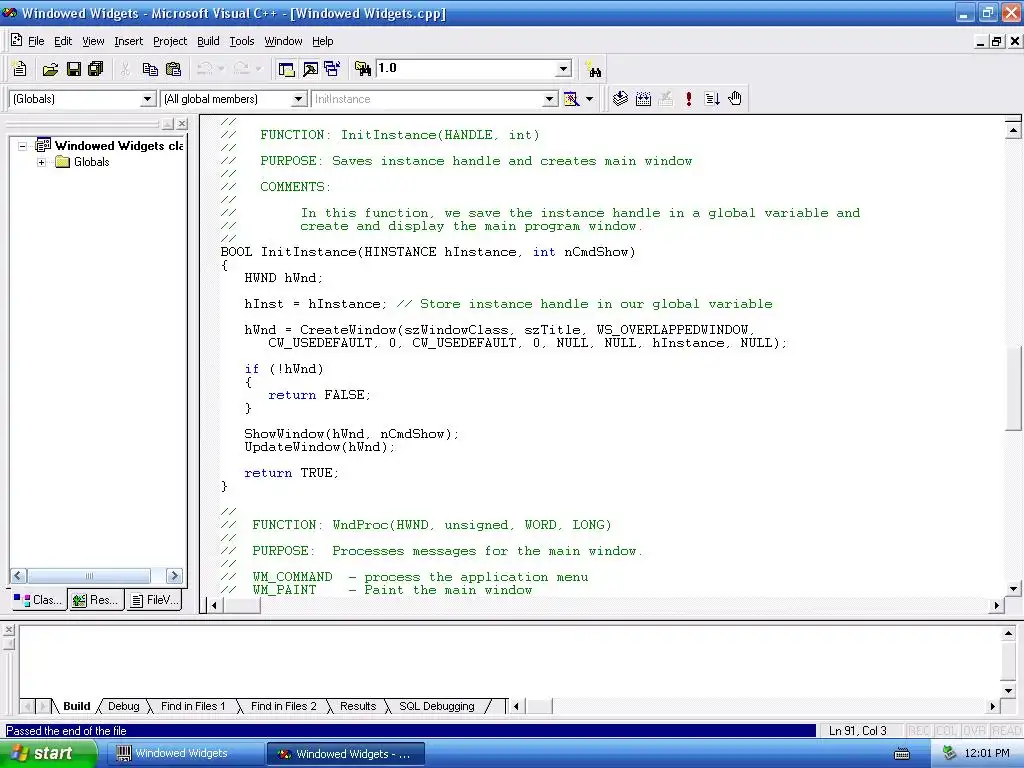Viewport: 1024px width, 768px height.
Task: Close the output panel with X
Action: (8, 630)
